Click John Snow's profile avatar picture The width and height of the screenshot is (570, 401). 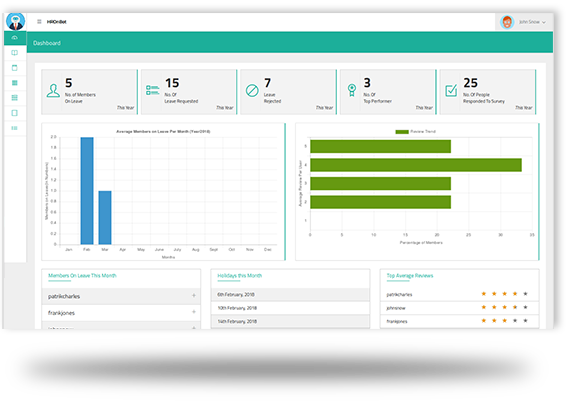[x=507, y=22]
